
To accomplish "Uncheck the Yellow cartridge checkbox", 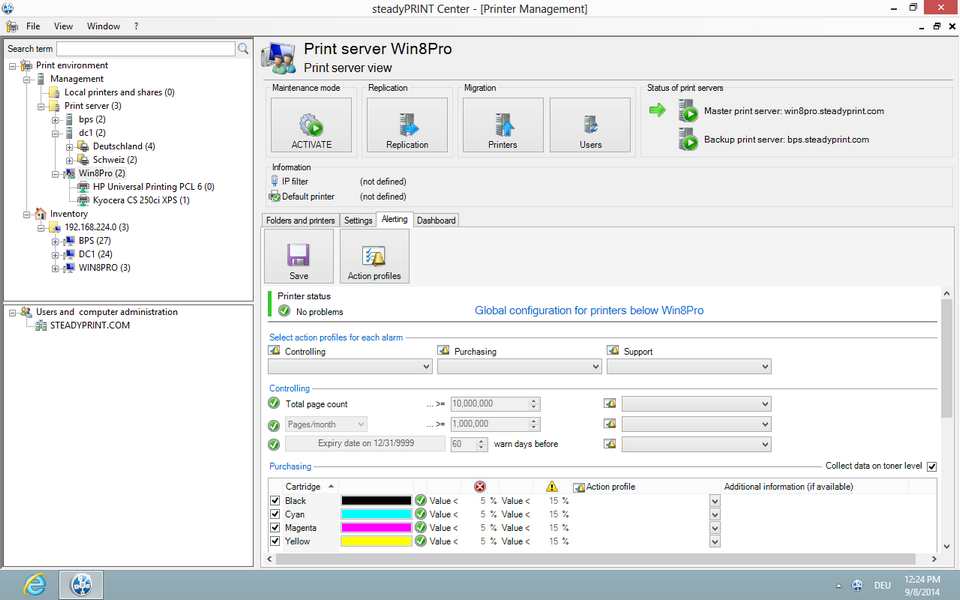I will pyautogui.click(x=275, y=541).
